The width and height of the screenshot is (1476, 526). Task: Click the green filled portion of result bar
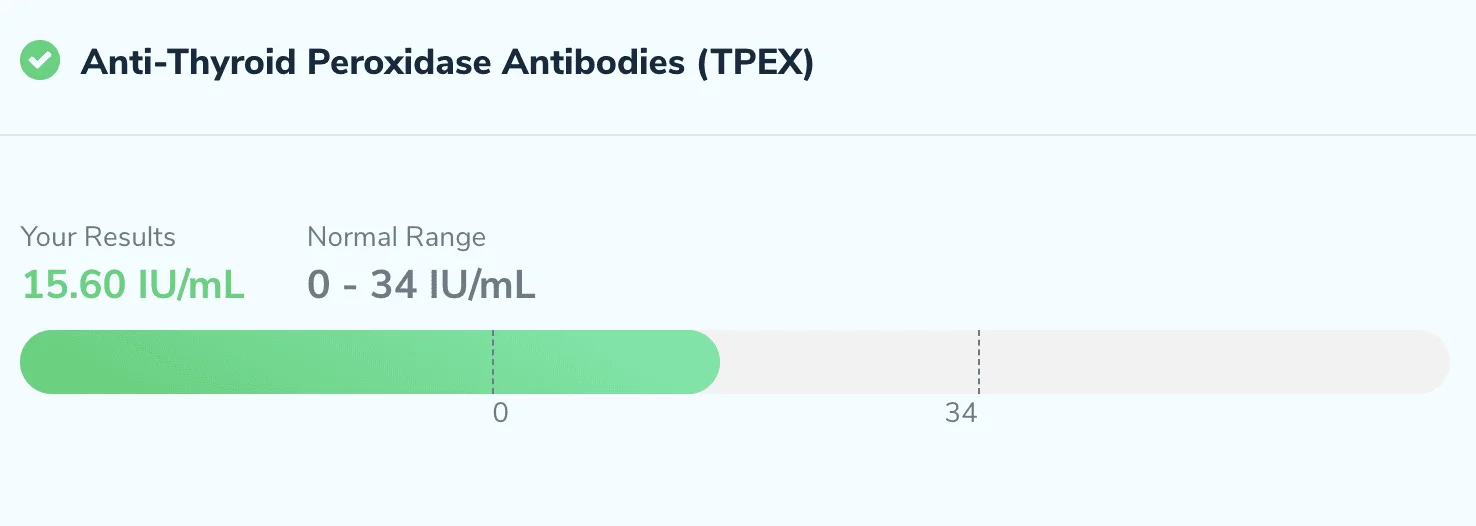[370, 362]
